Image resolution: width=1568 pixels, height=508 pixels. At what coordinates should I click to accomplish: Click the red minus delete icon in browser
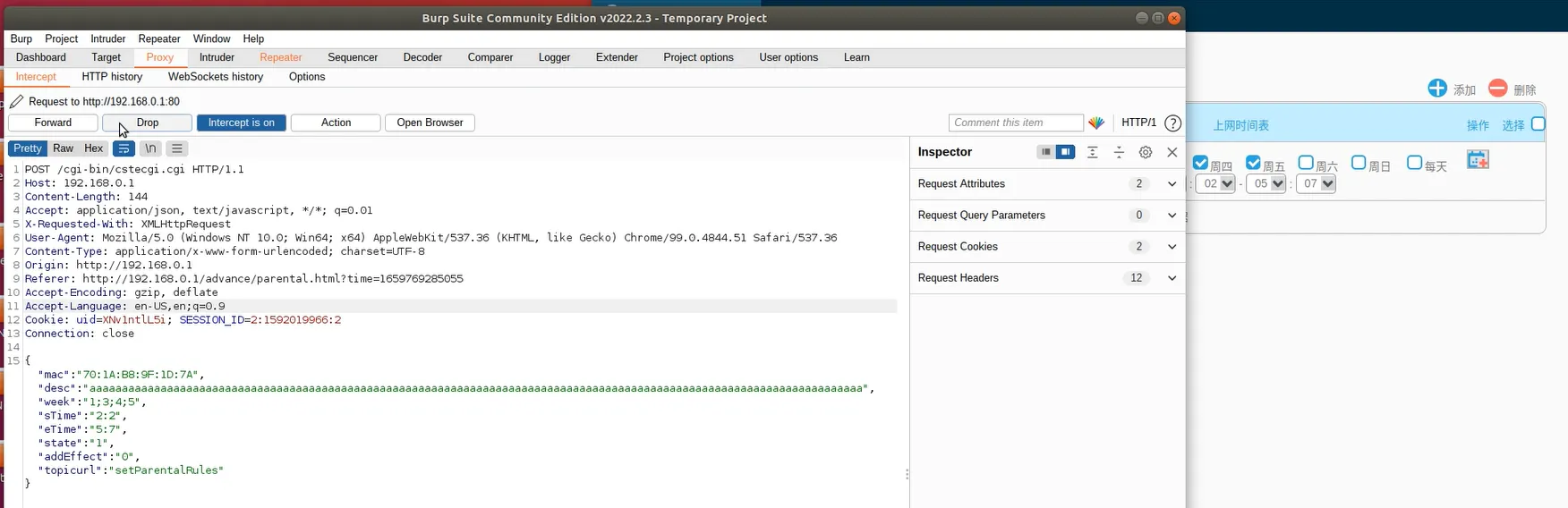(1498, 88)
